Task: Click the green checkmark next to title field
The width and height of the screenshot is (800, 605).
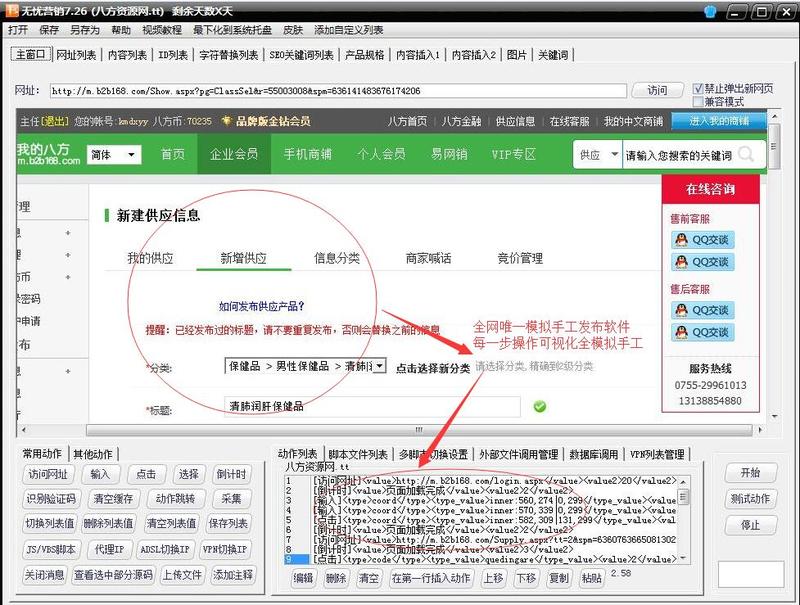Action: click(x=540, y=407)
